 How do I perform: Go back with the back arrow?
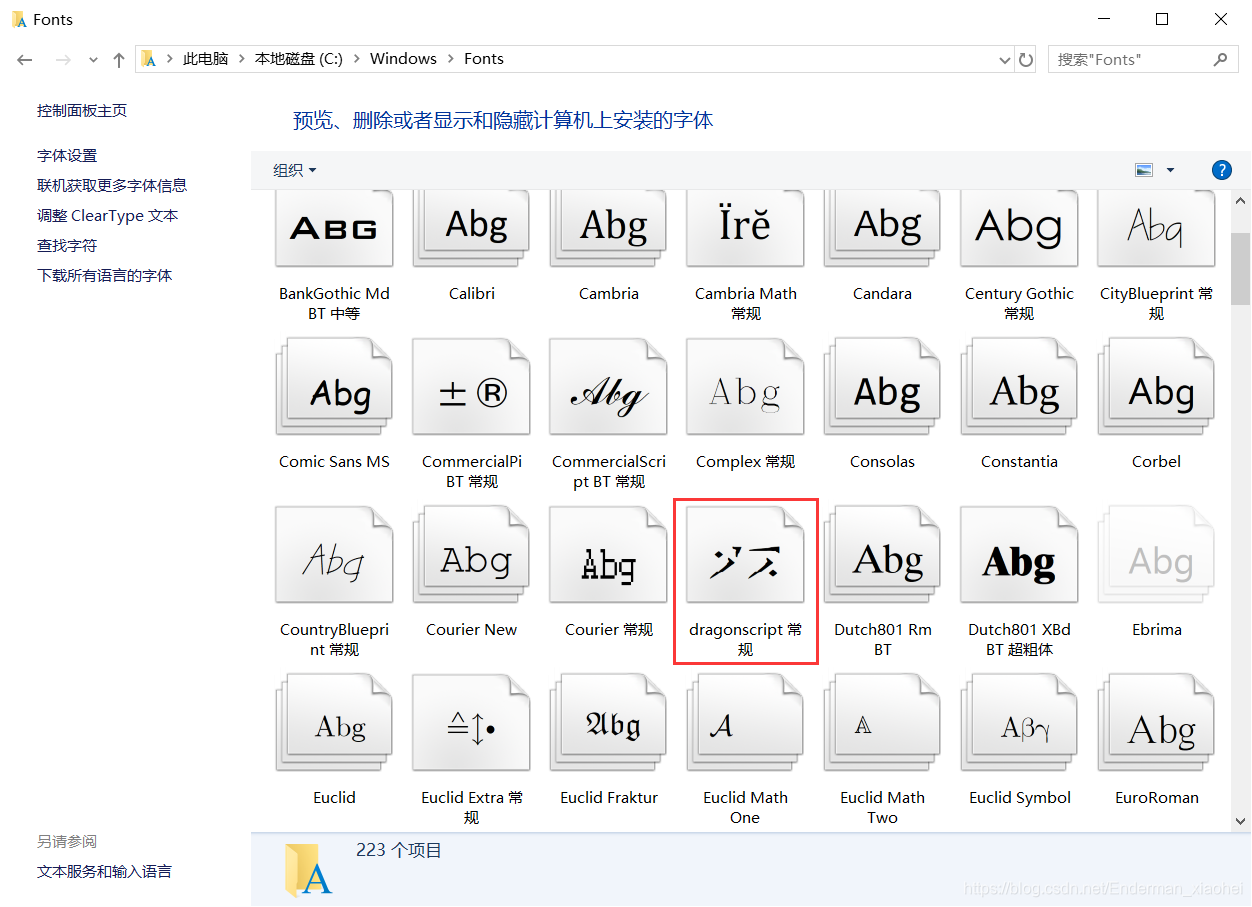(25, 60)
